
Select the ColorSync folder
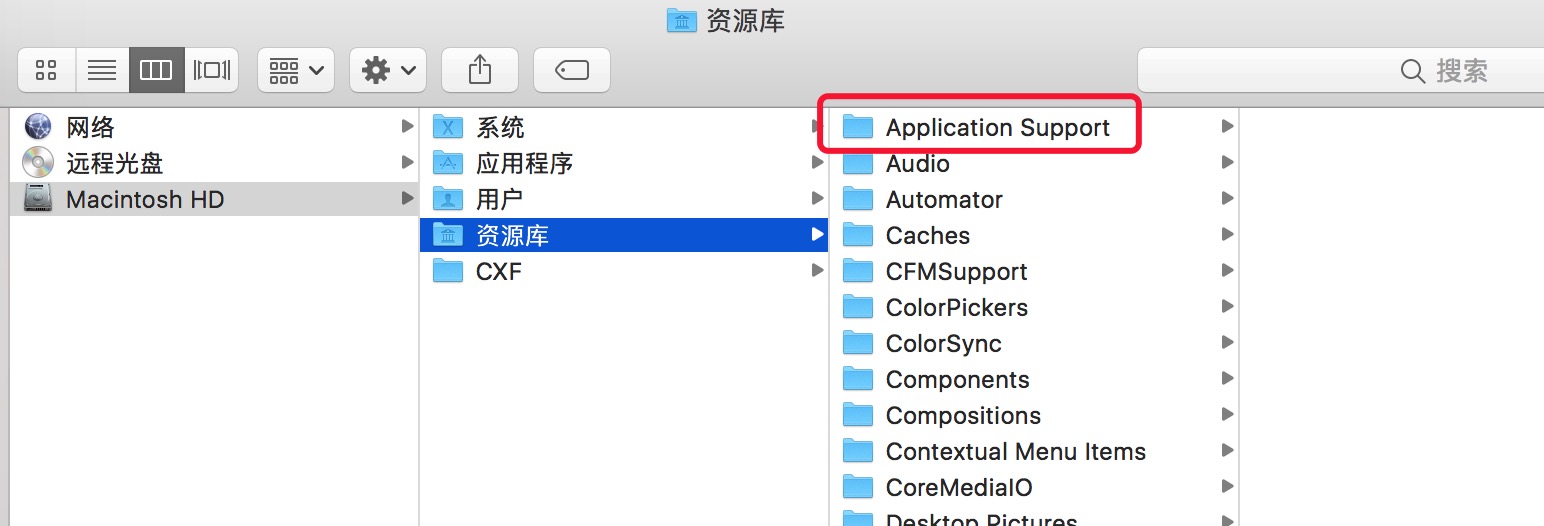point(943,343)
